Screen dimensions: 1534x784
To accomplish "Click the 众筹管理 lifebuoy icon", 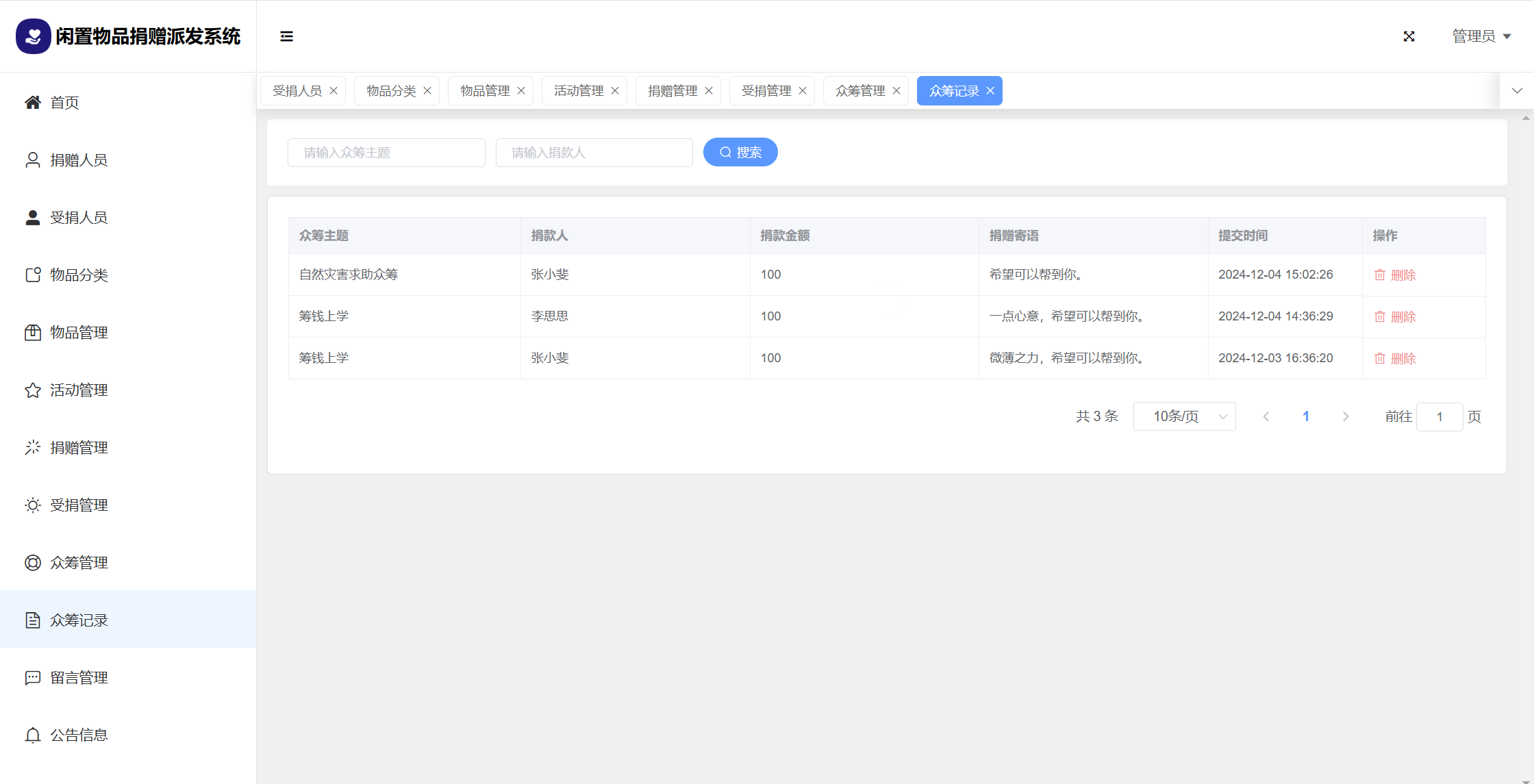I will pos(33,563).
